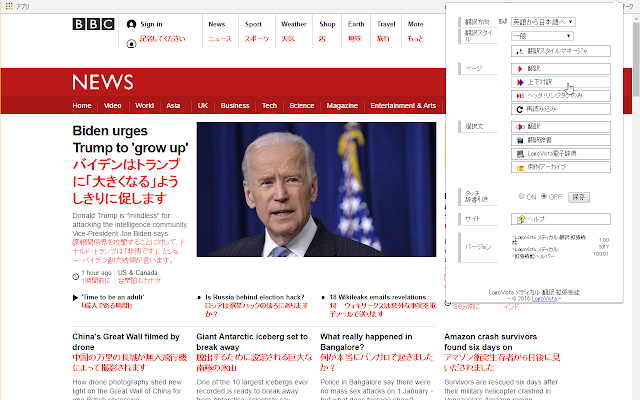Click the ヘッダ・リンク・タブのみ translation button
Screen dimensions: 640x400
point(561,96)
